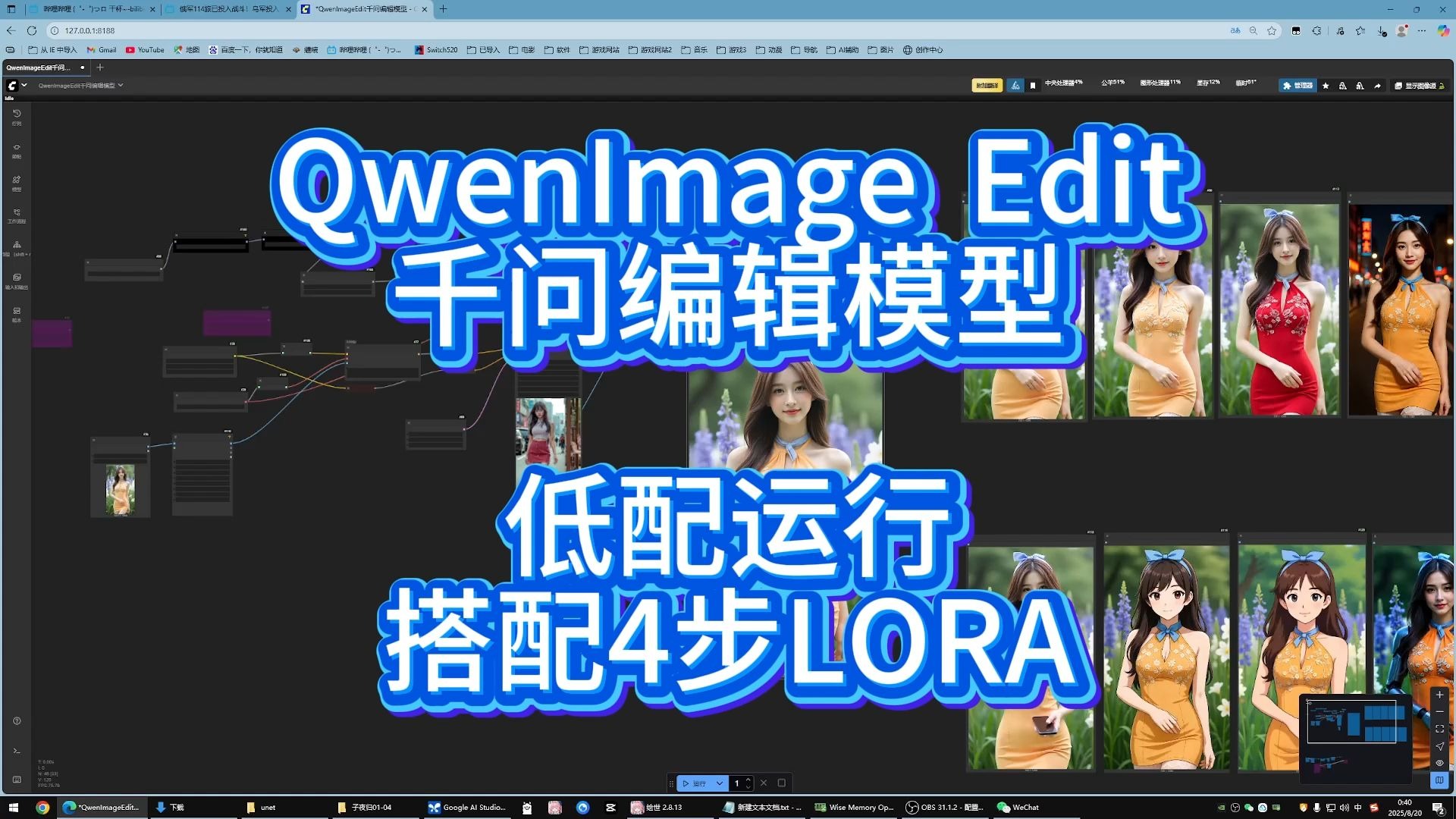Add a new workflow tab
The width and height of the screenshot is (1456, 819).
(x=99, y=67)
